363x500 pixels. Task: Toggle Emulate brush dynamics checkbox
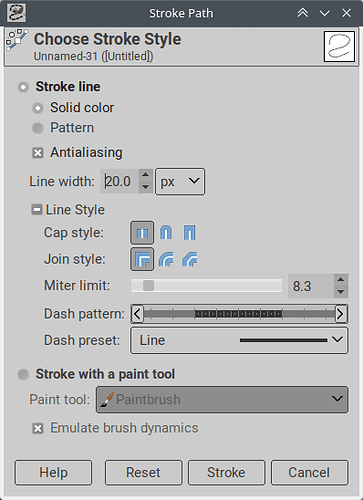click(x=38, y=428)
